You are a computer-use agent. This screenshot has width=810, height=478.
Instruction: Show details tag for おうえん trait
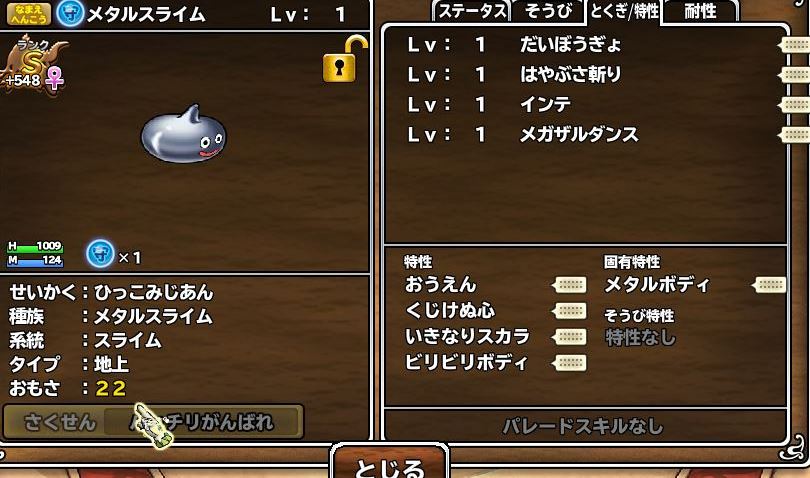(x=569, y=285)
